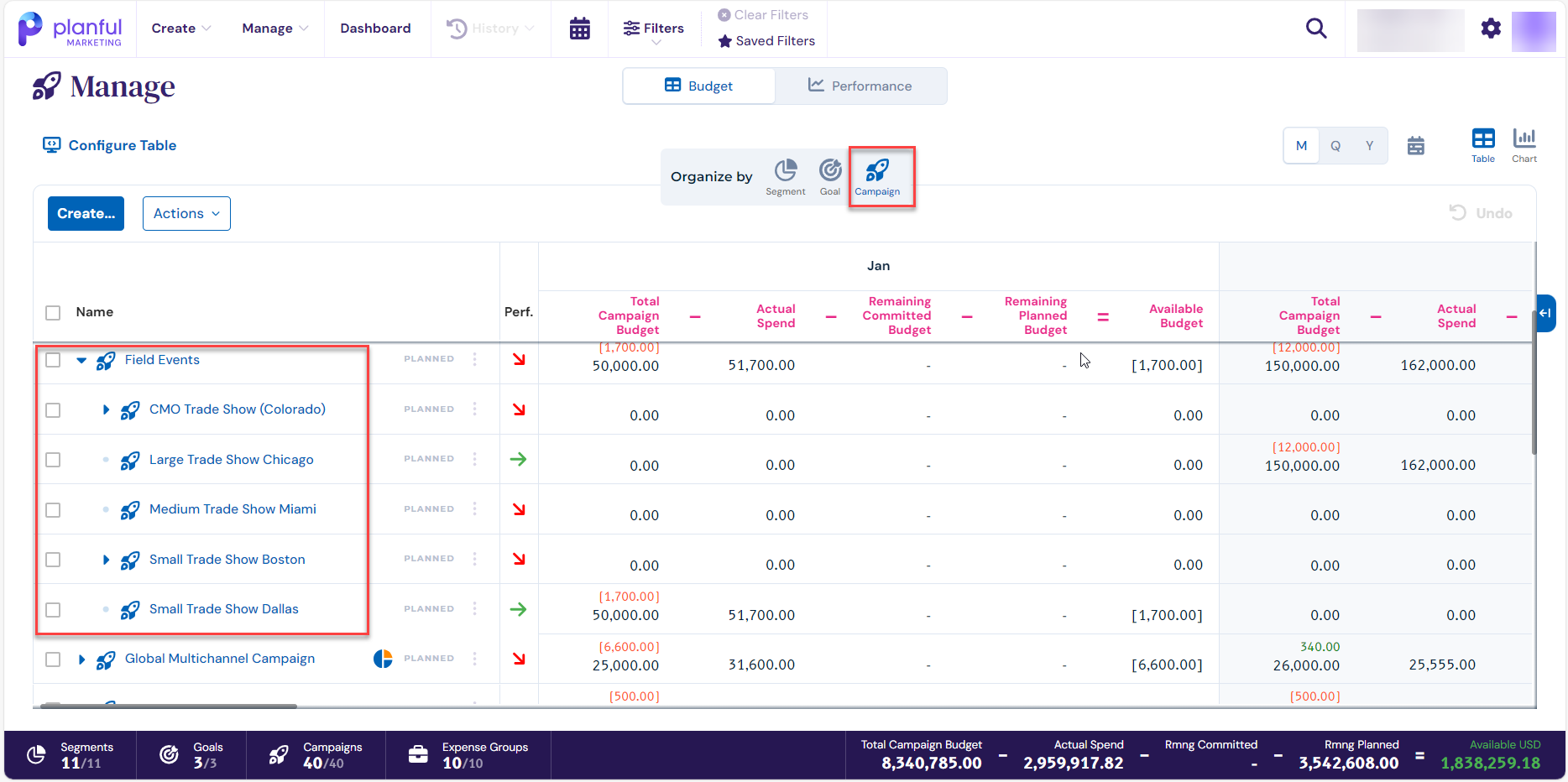
Task: Check the Small Trade Show Dallas checkbox
Action: [x=53, y=610]
